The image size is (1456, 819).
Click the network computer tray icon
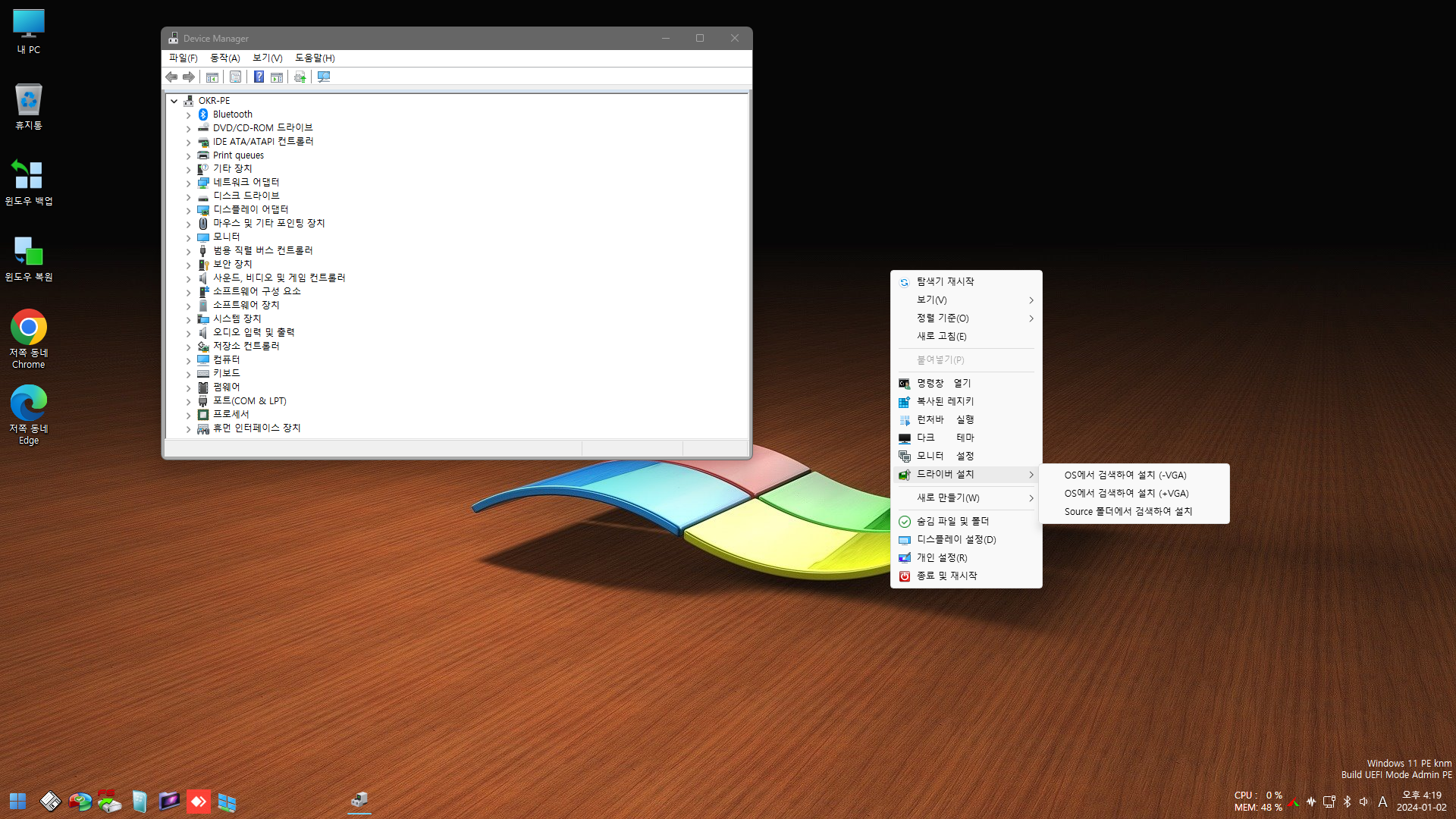click(1329, 802)
